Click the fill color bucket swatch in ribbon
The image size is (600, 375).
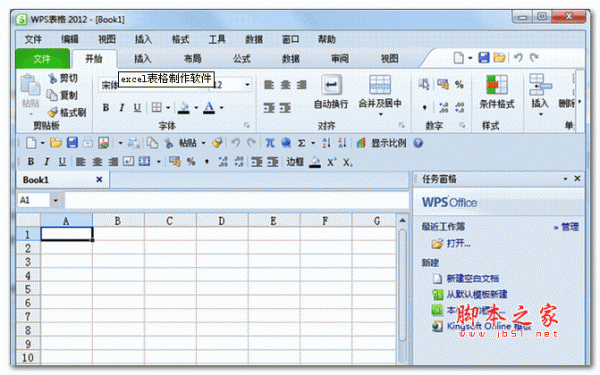184,108
